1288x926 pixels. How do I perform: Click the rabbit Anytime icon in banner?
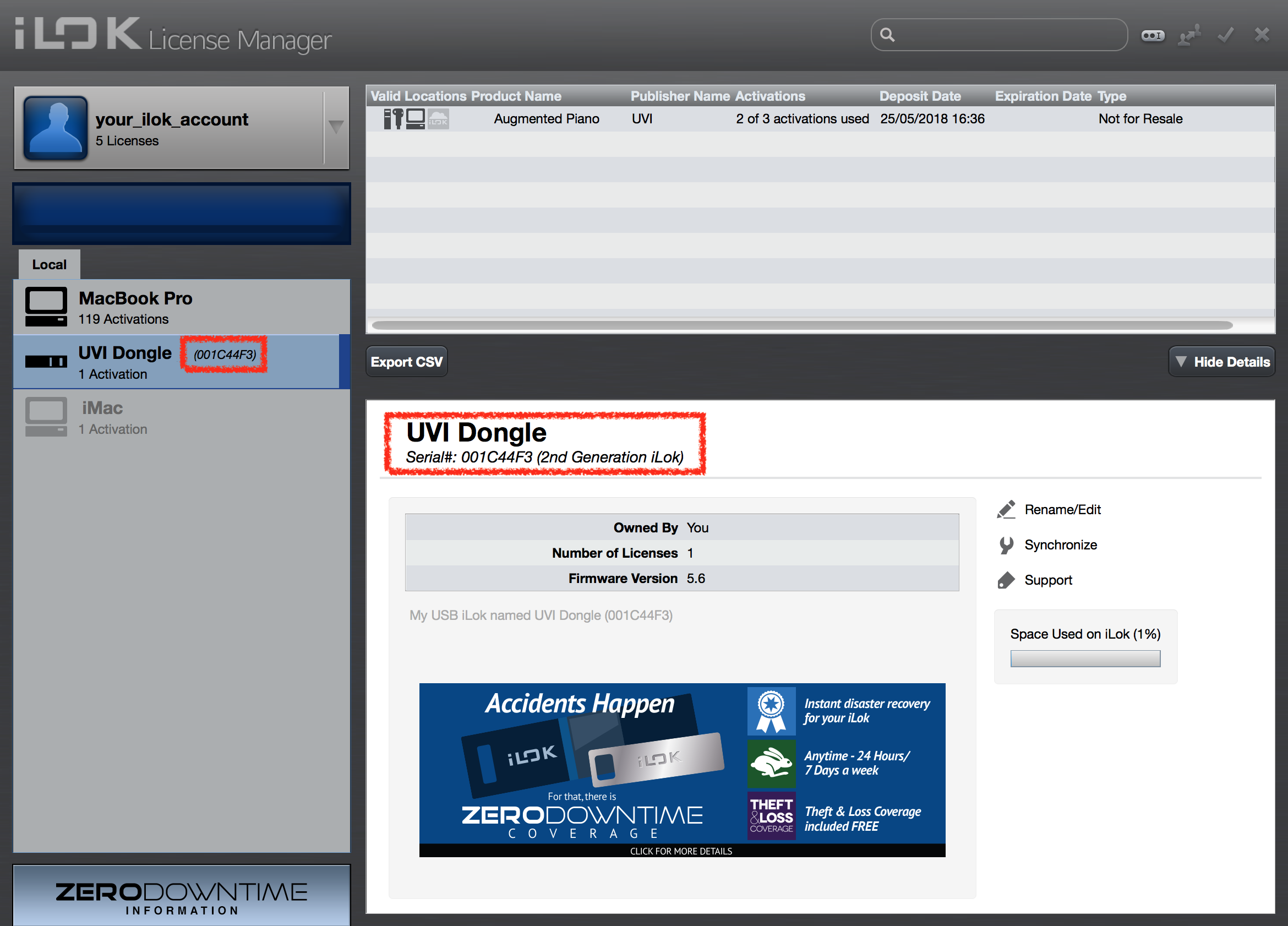[x=771, y=764]
